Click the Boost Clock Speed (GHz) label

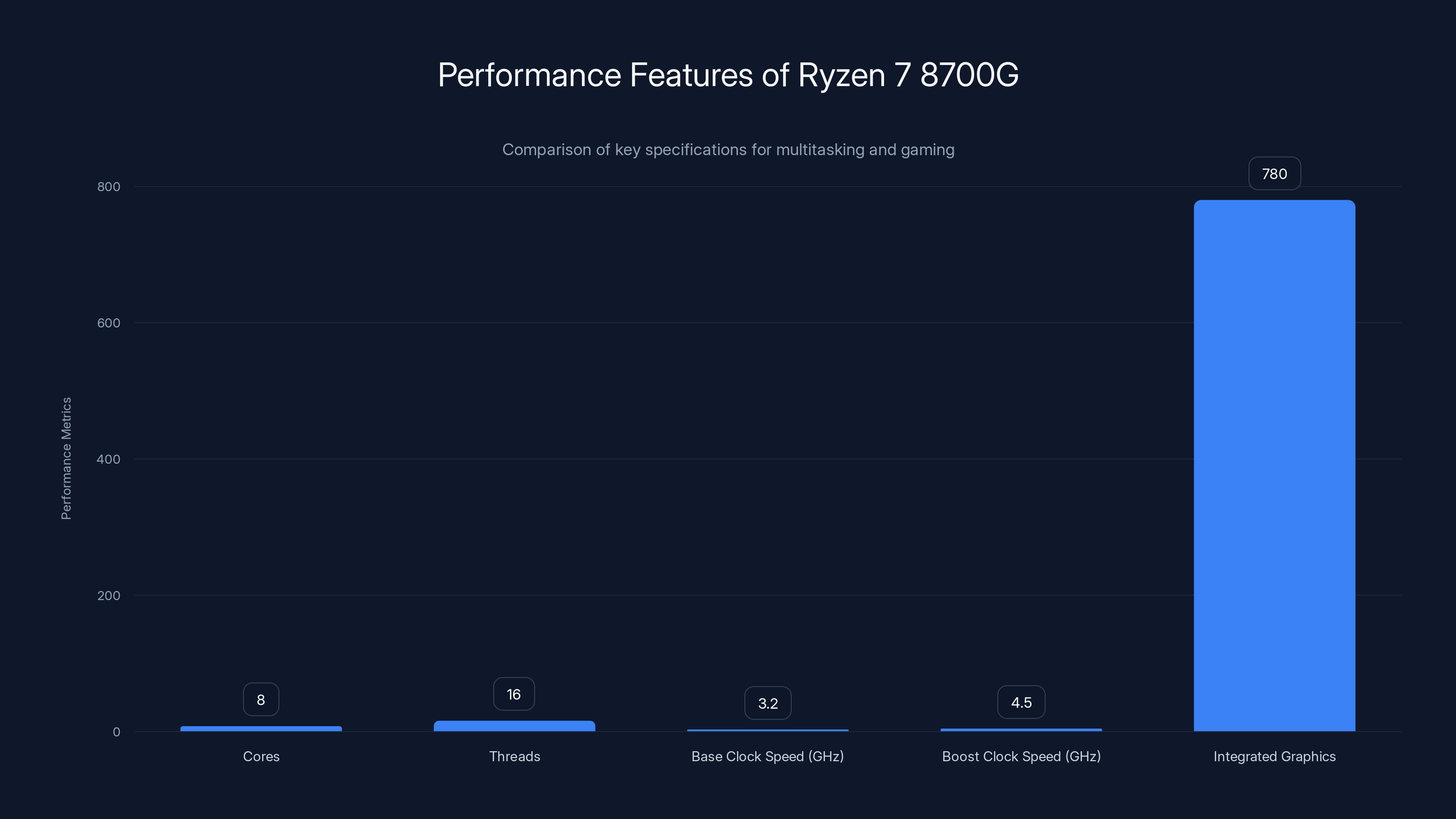[x=1021, y=756]
